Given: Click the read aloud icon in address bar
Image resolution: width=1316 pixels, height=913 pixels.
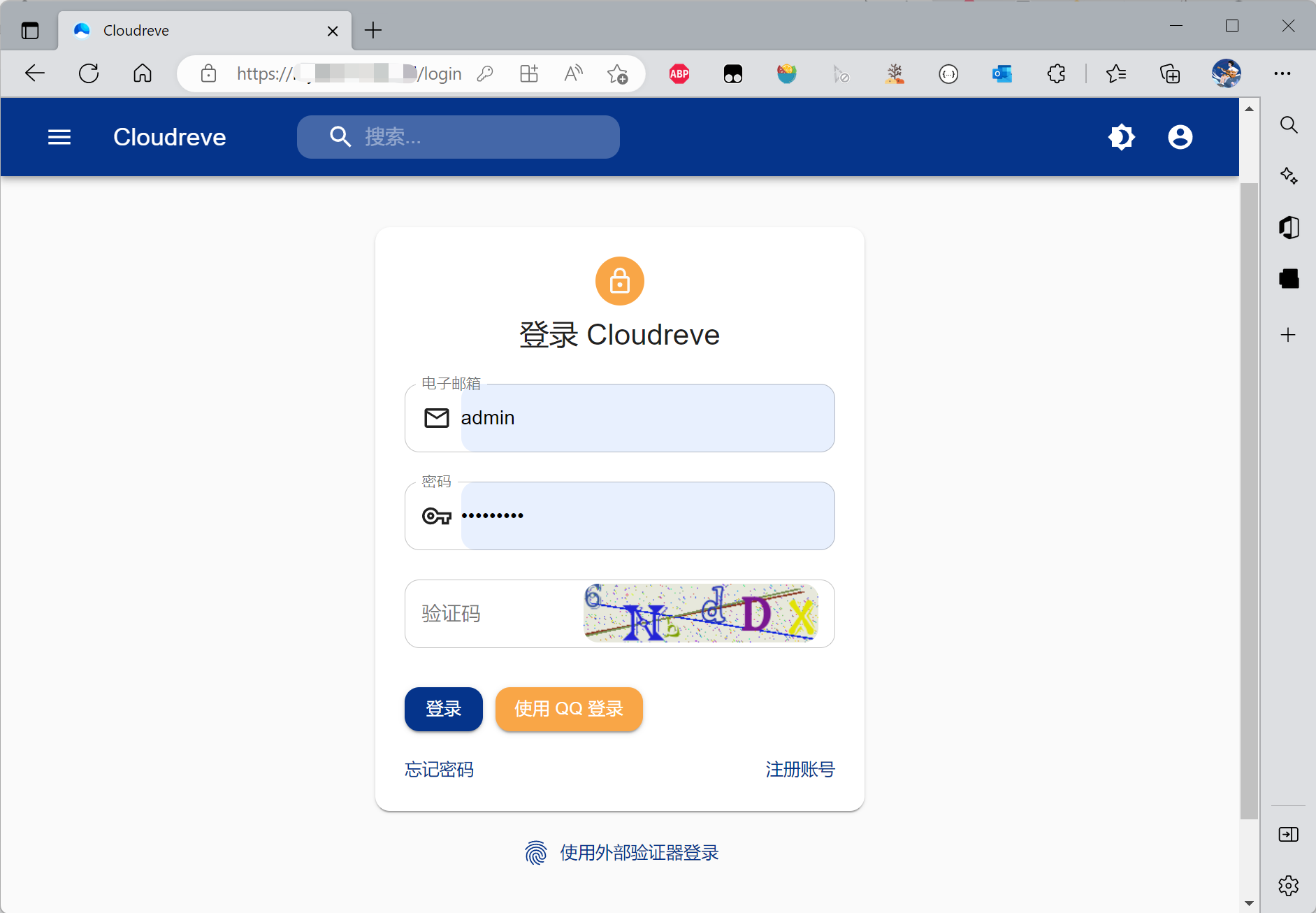Looking at the screenshot, I should [x=573, y=73].
